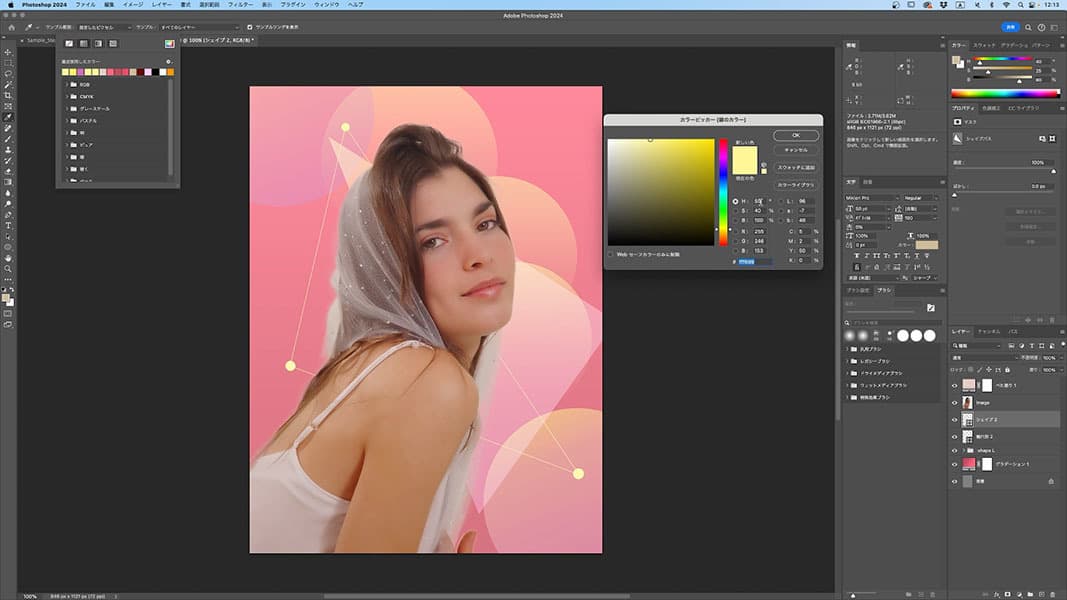
Task: Choose the Eyedropper tool
Action: (x=8, y=117)
